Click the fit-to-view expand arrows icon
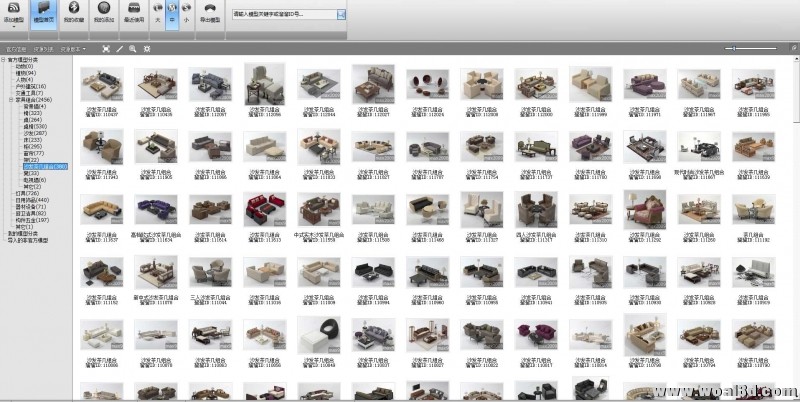This screenshot has width=800, height=402. point(106,49)
